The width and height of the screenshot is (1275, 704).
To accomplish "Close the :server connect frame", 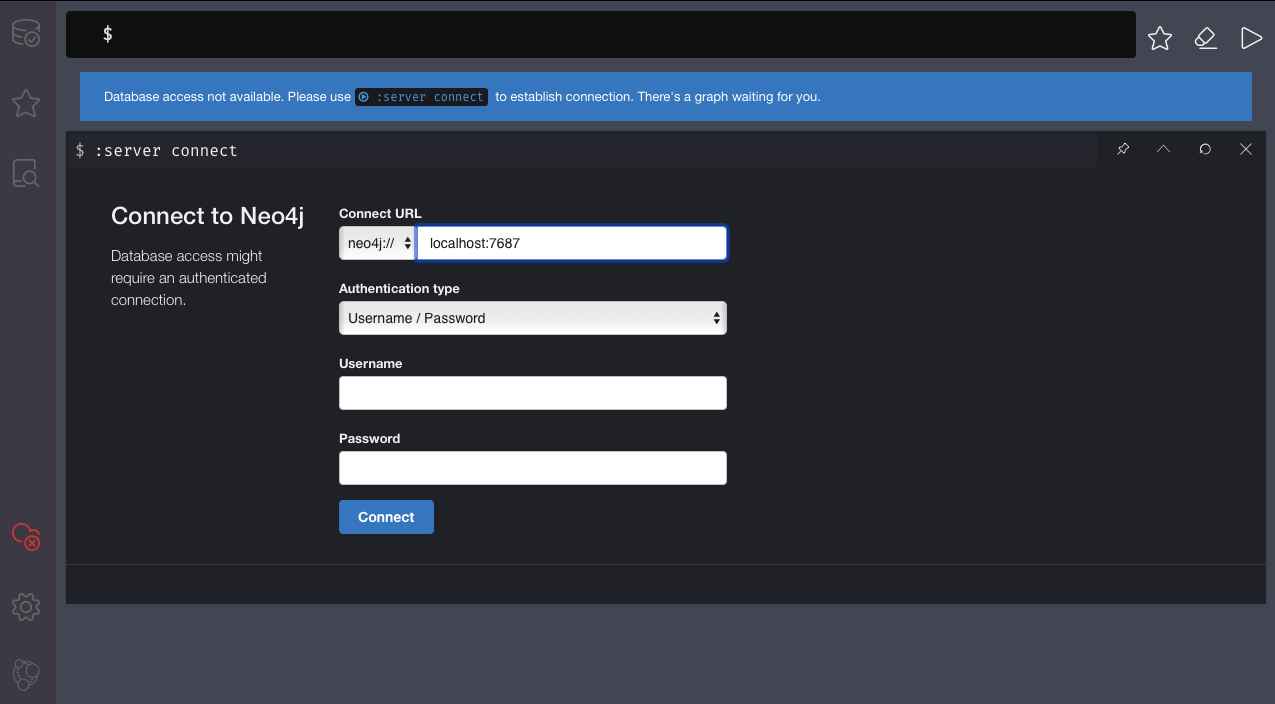I will click(x=1246, y=149).
